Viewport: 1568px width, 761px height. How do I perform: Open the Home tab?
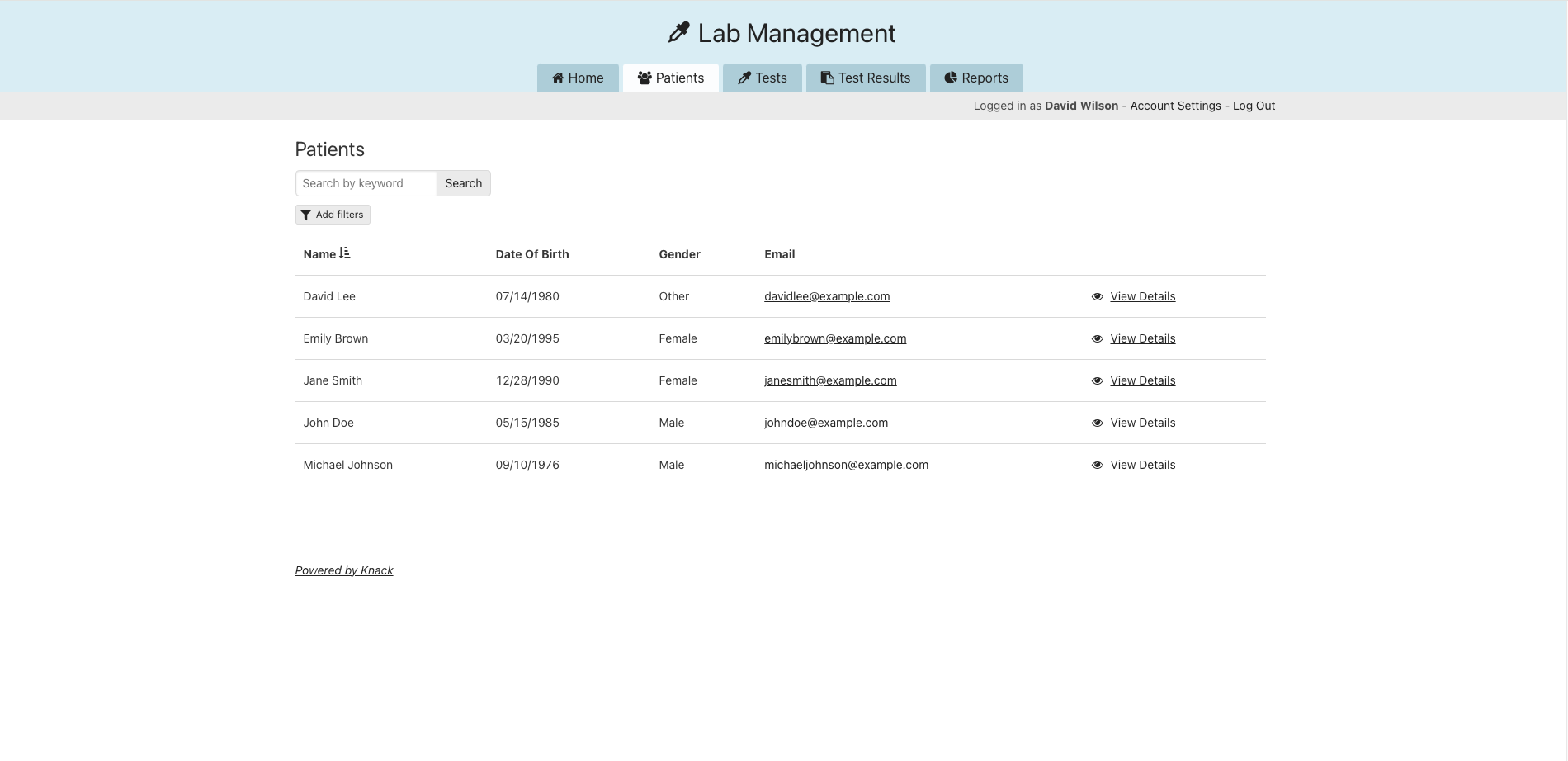click(x=578, y=78)
